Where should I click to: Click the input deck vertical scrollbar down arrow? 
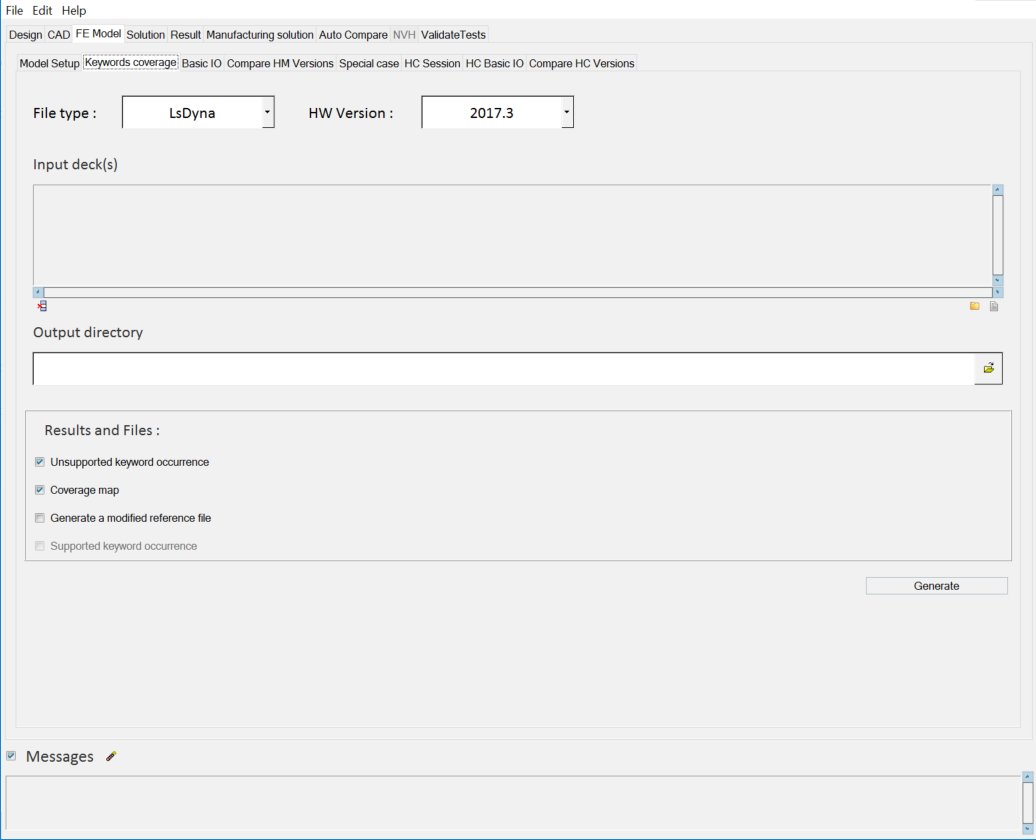(x=998, y=281)
